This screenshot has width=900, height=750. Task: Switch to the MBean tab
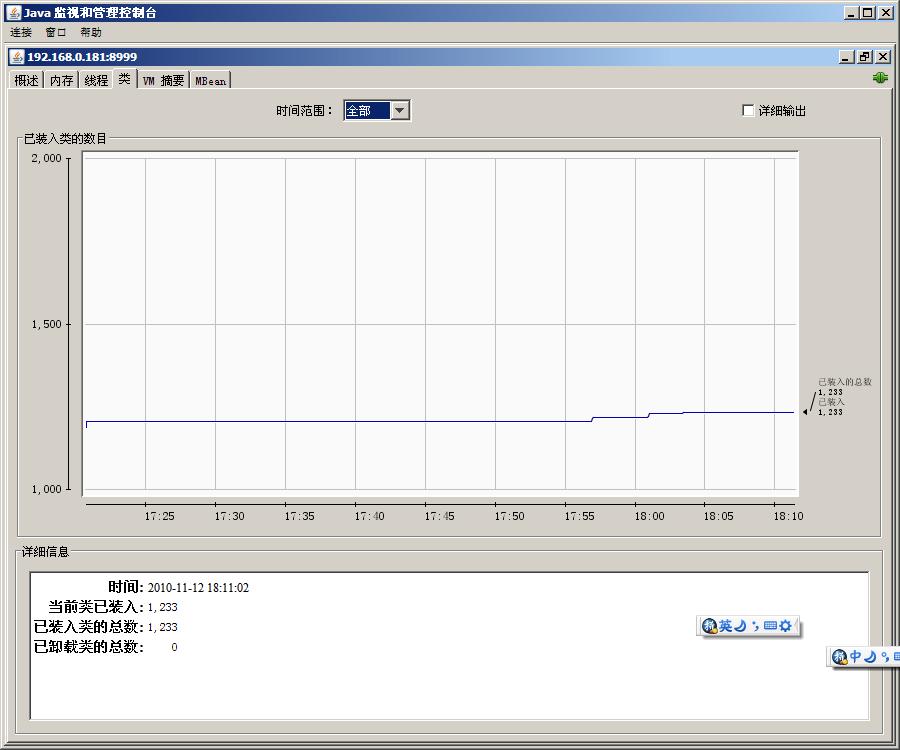pos(210,80)
